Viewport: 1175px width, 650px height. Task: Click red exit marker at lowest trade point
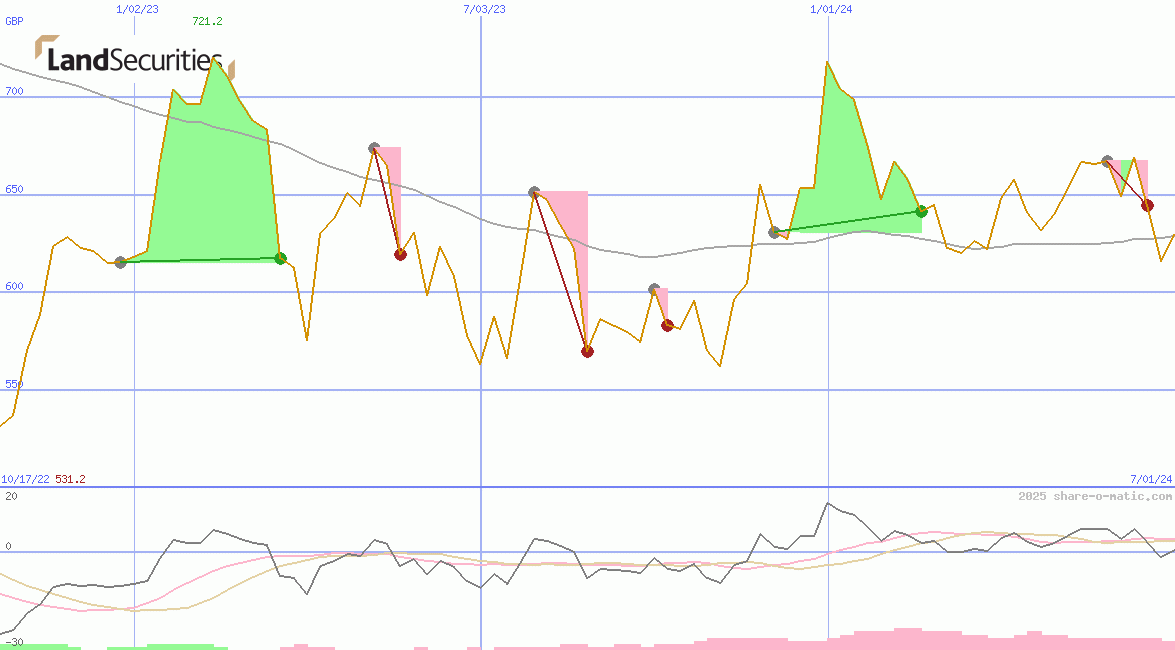[x=587, y=351]
